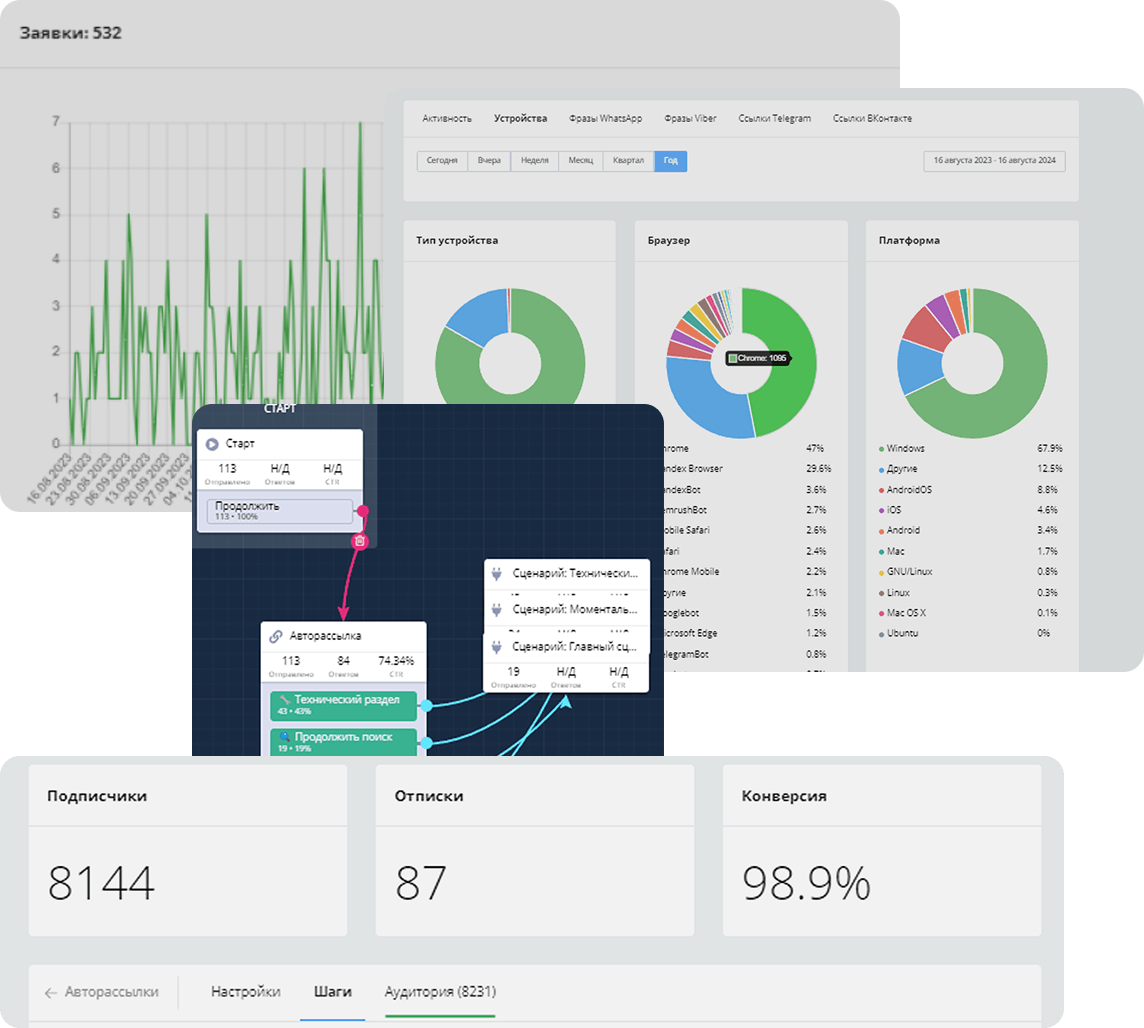Screen dimensions: 1144x1028
Task: Click the play icon on Старт node
Action: [212, 443]
